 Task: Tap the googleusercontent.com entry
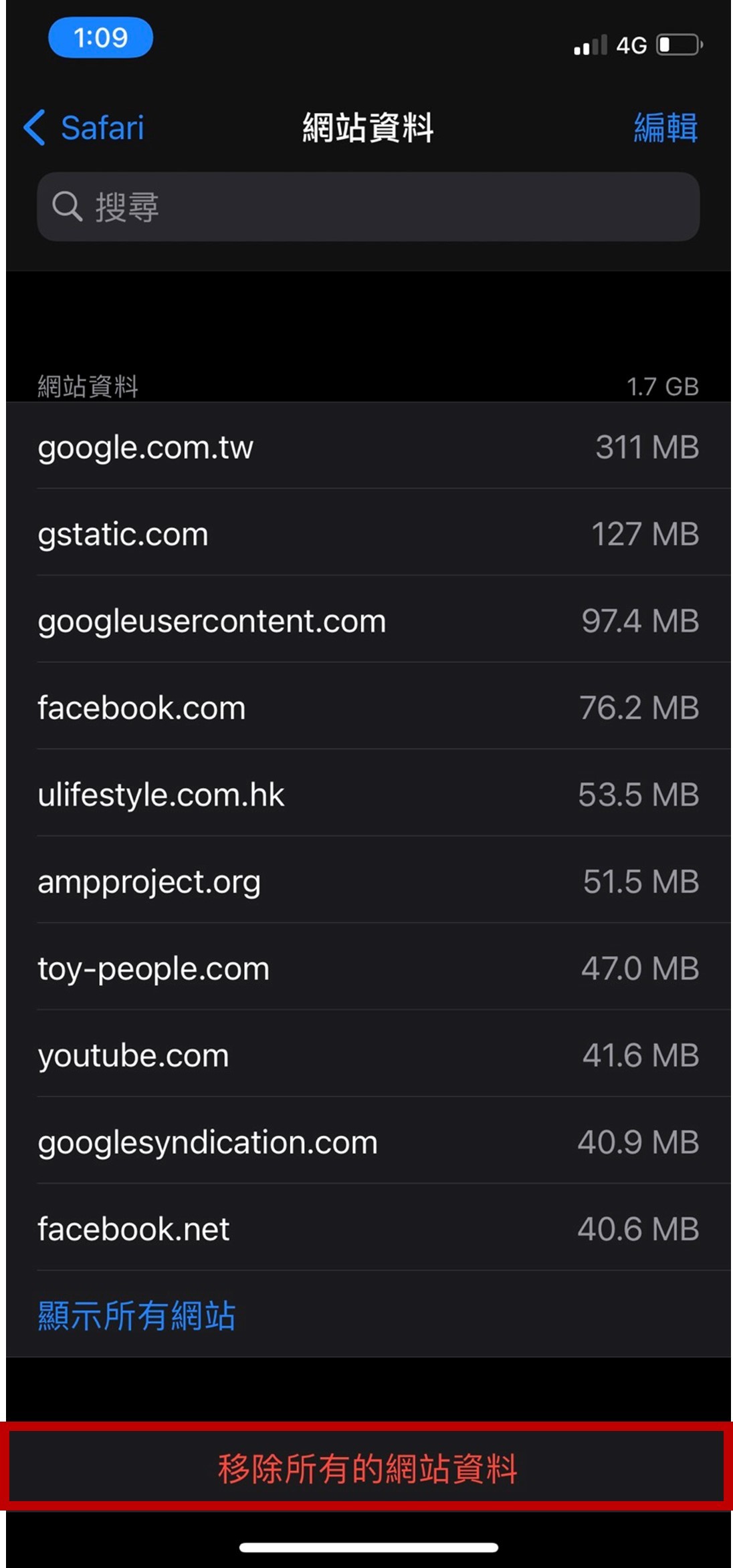368,620
